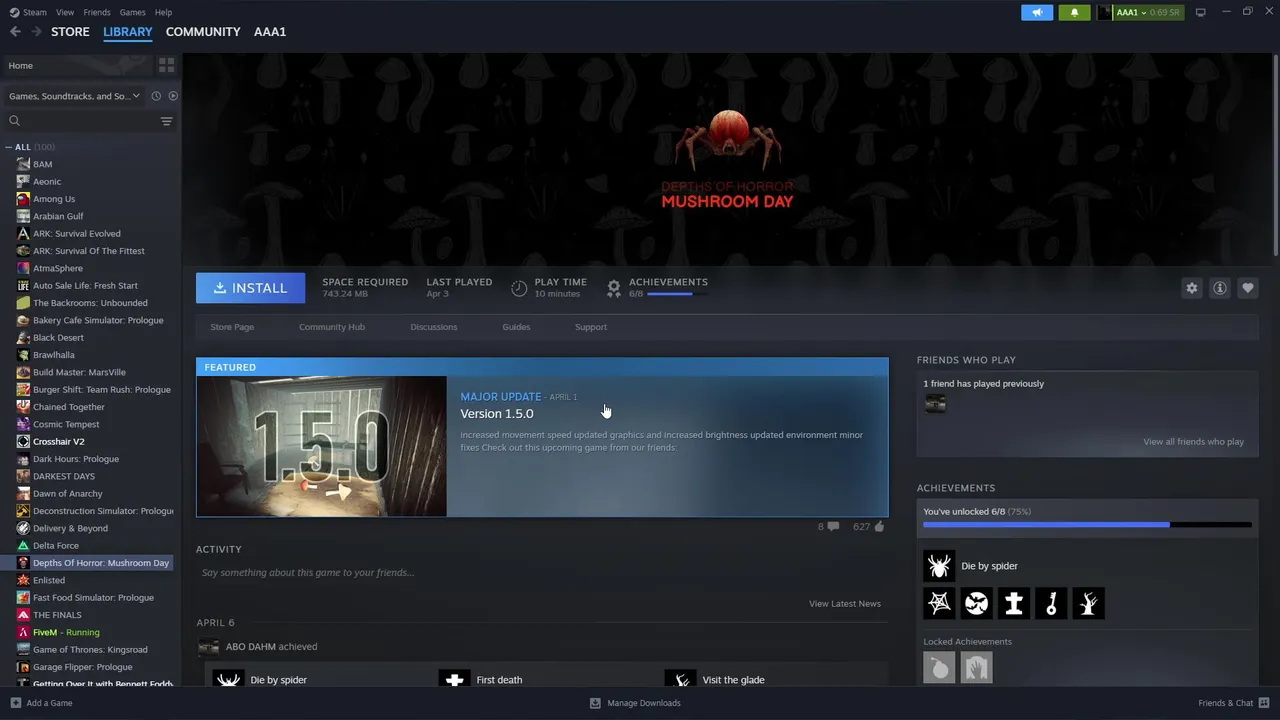This screenshot has height=720, width=1280.
Task: Open the Guides link
Action: (516, 327)
